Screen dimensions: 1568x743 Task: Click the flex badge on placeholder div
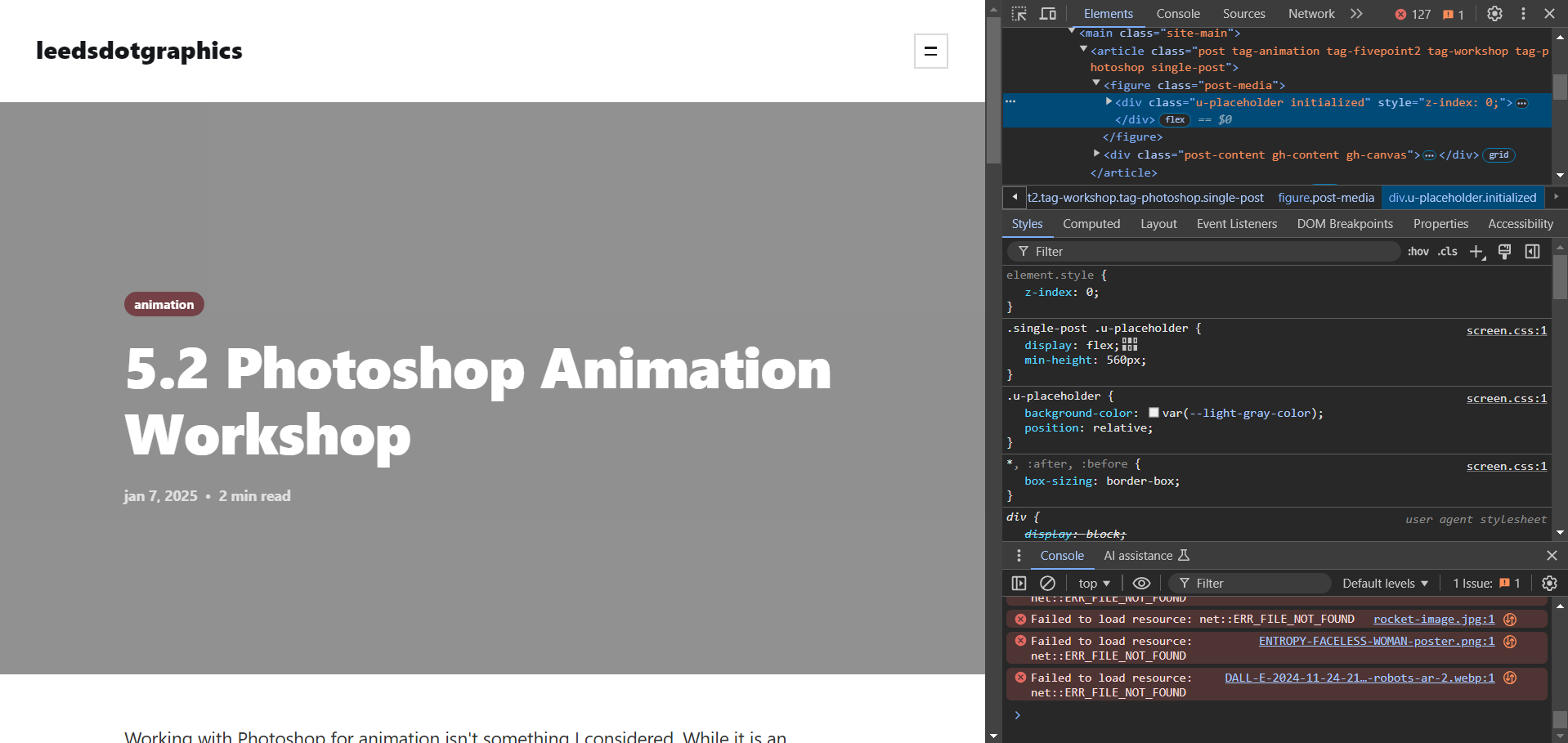coord(1175,119)
